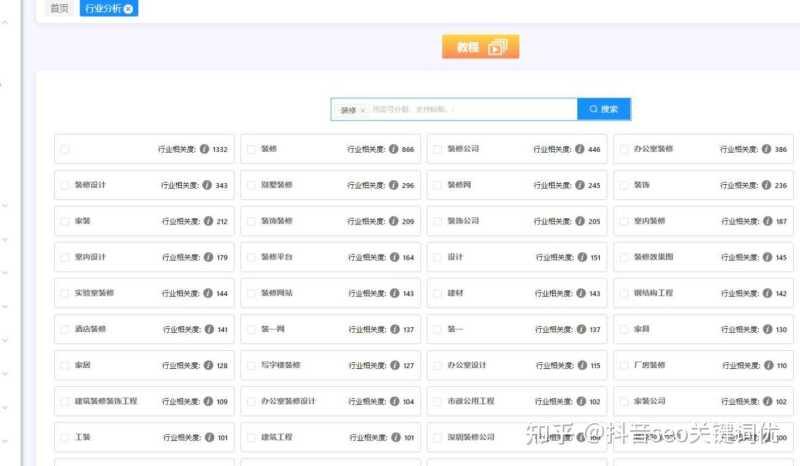Image resolution: width=800 pixels, height=466 pixels.
Task: Collapse the top sidebar menu chevron
Action: tap(6, 22)
